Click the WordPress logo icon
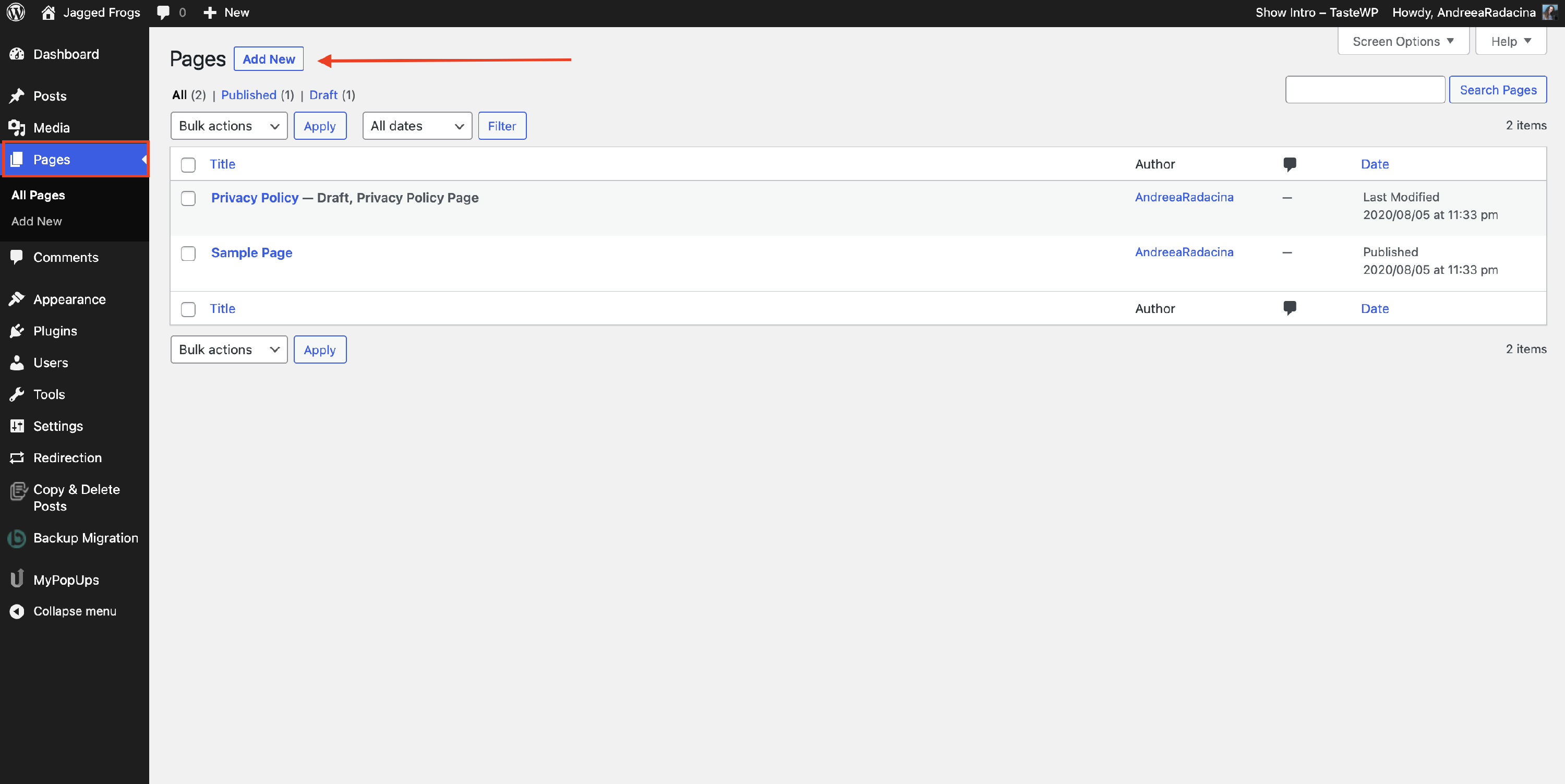1565x784 pixels. [16, 12]
